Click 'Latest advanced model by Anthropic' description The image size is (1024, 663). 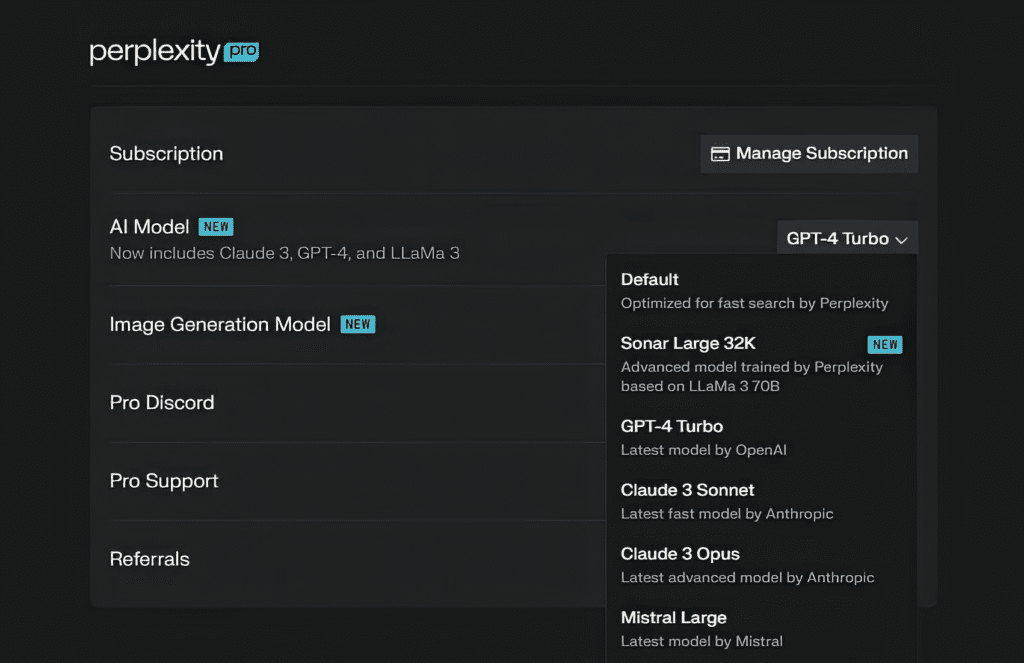point(747,577)
